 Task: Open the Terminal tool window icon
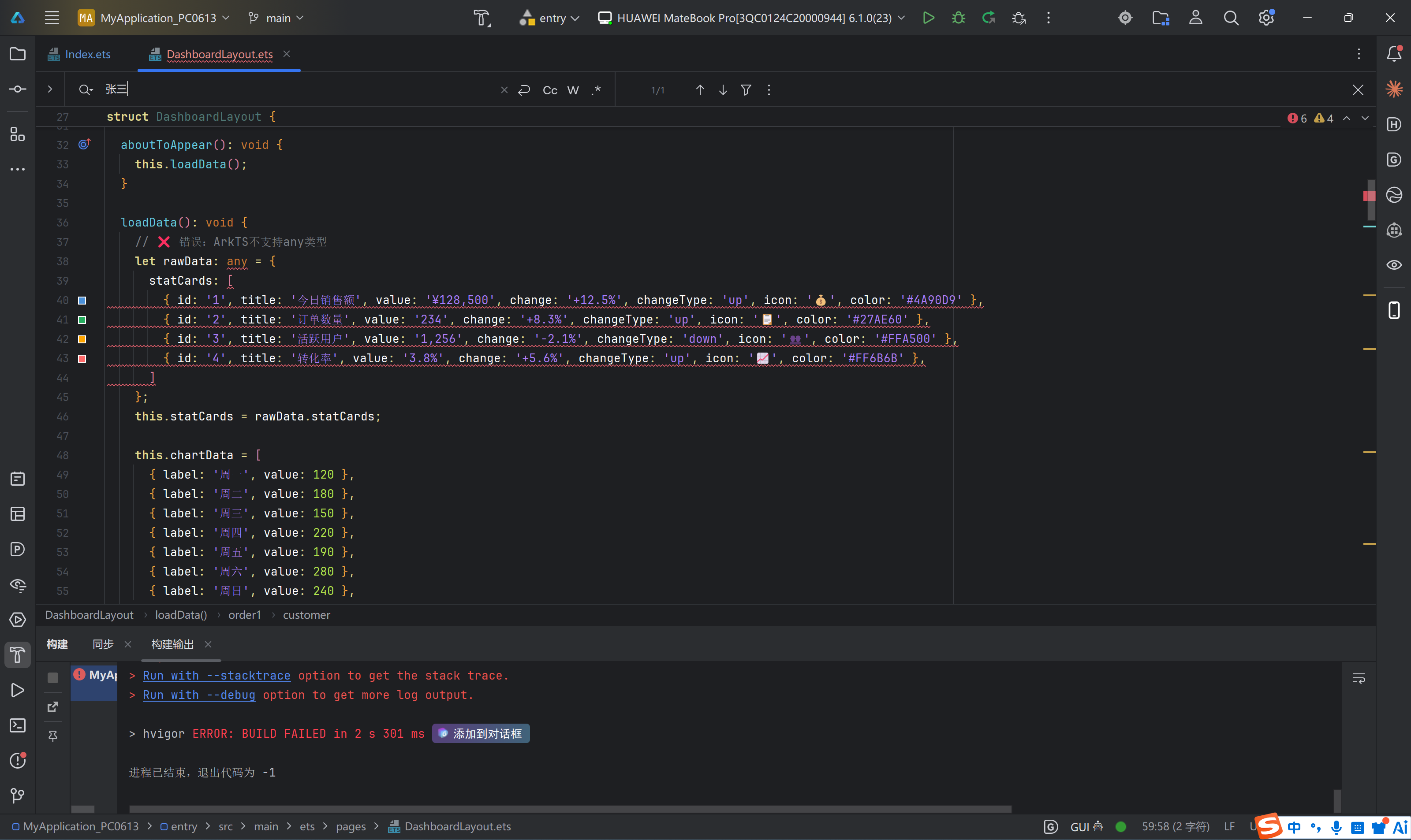(18, 725)
